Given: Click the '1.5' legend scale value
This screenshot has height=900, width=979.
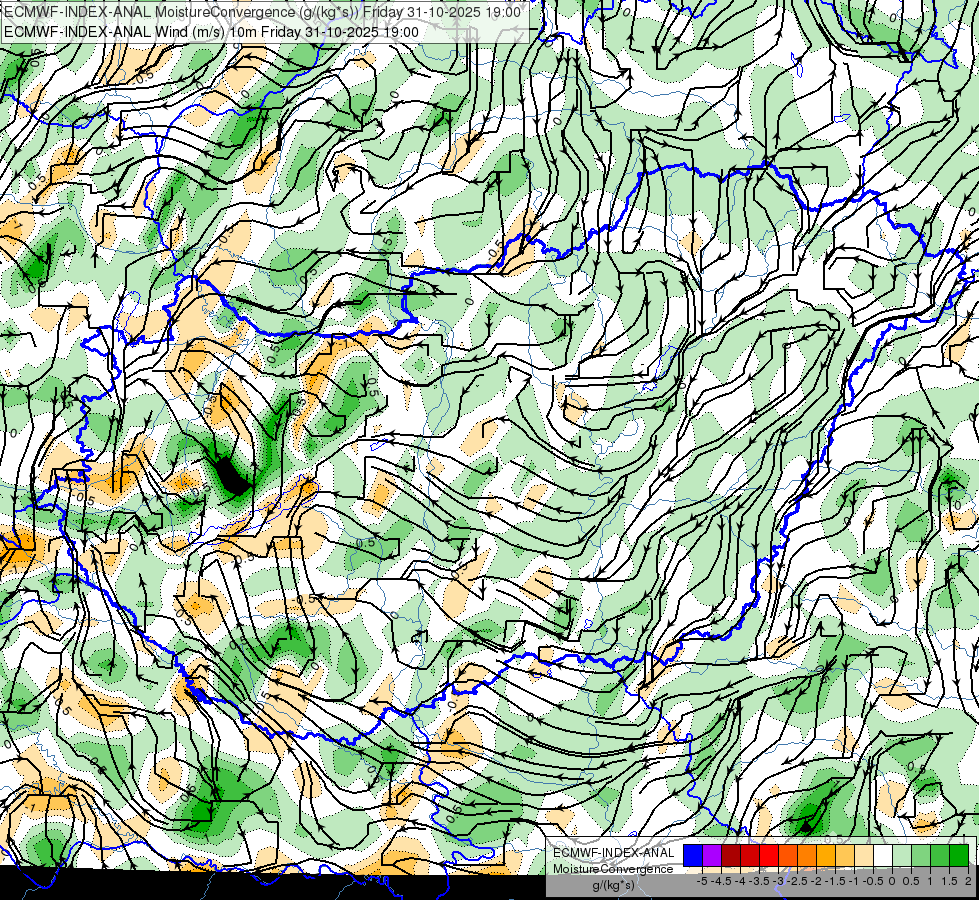Looking at the screenshot, I should [948, 881].
